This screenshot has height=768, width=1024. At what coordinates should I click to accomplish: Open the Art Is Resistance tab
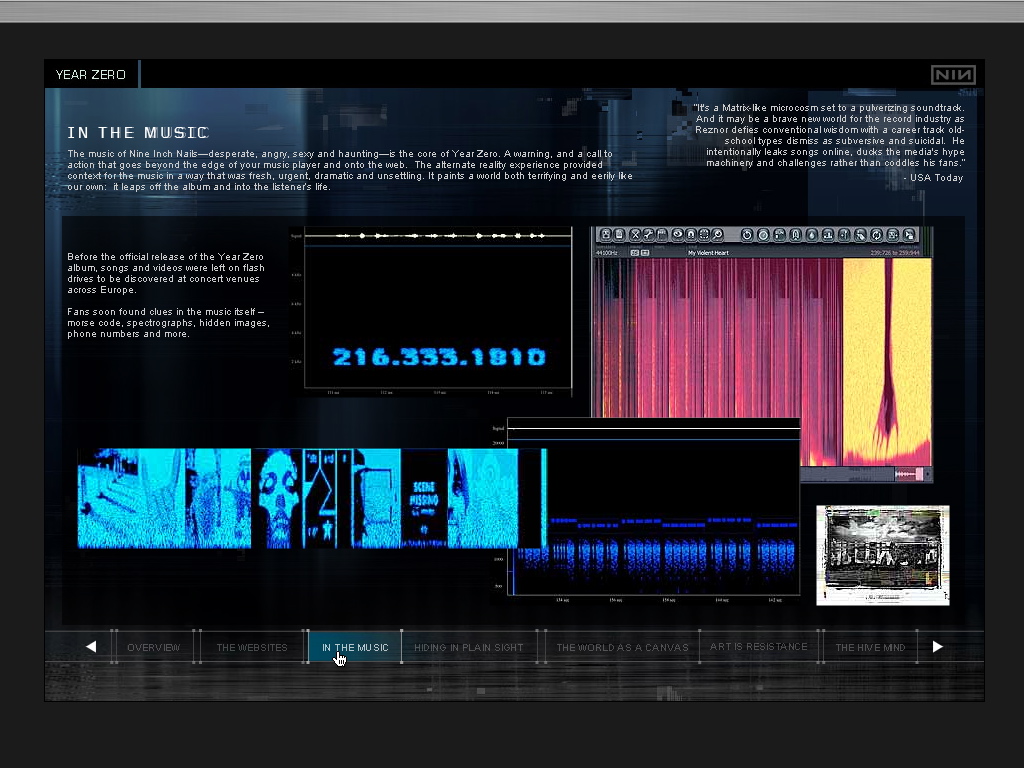coord(758,647)
